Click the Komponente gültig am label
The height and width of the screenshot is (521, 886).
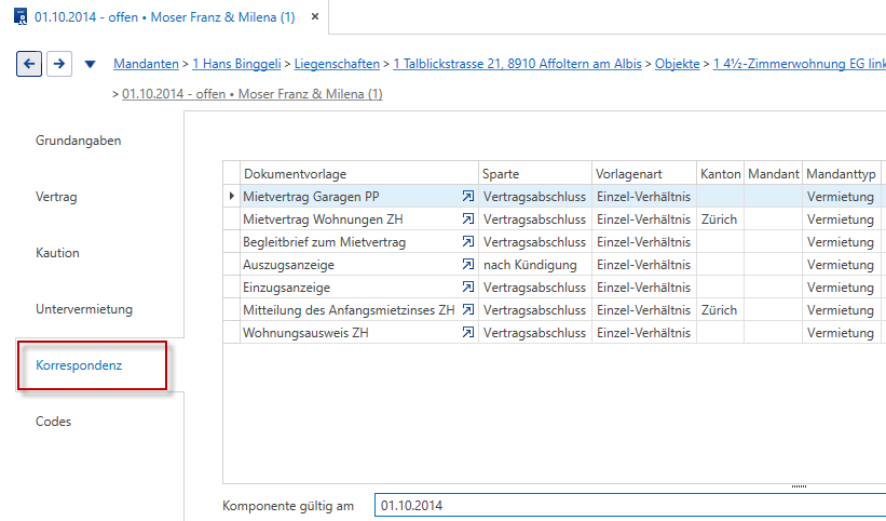pyautogui.click(x=288, y=505)
